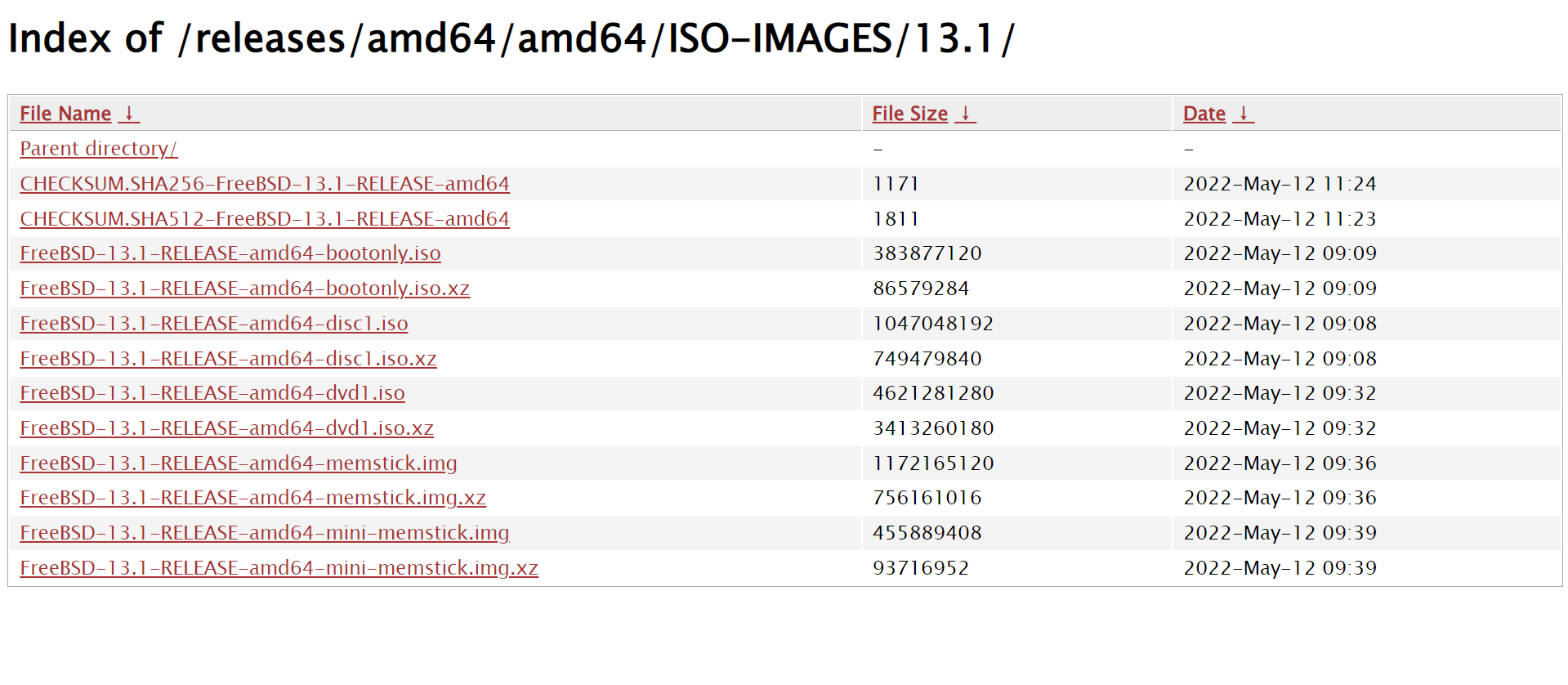Select file size value 455889408
Viewport: 1568px width, 685px height.
point(927,533)
